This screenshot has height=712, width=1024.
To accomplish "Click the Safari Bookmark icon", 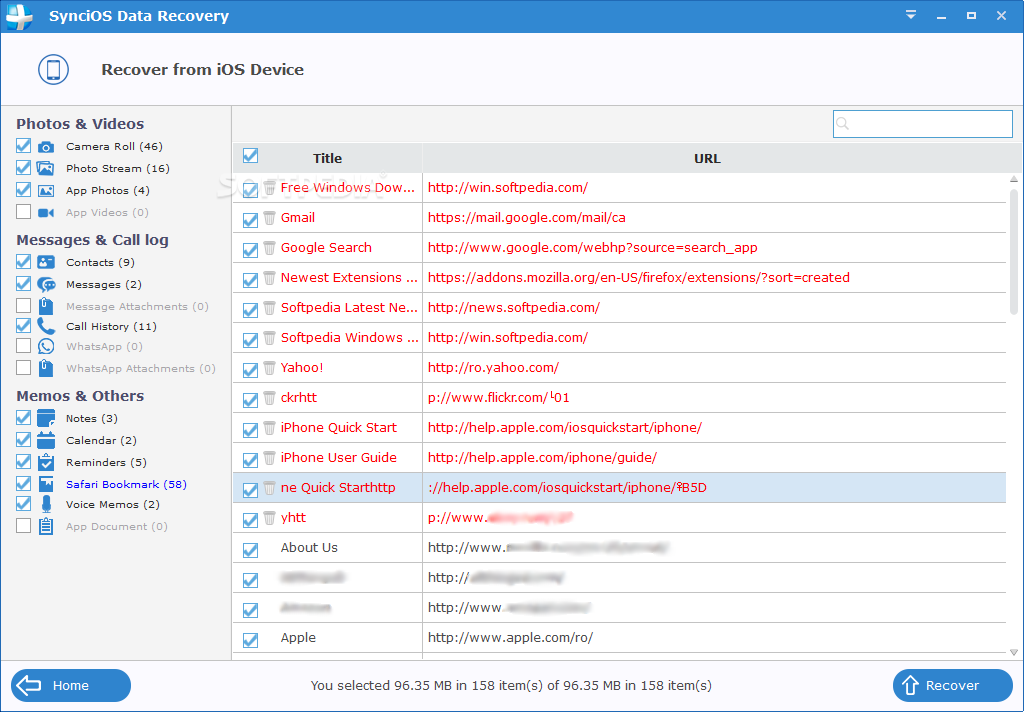I will click(x=46, y=484).
